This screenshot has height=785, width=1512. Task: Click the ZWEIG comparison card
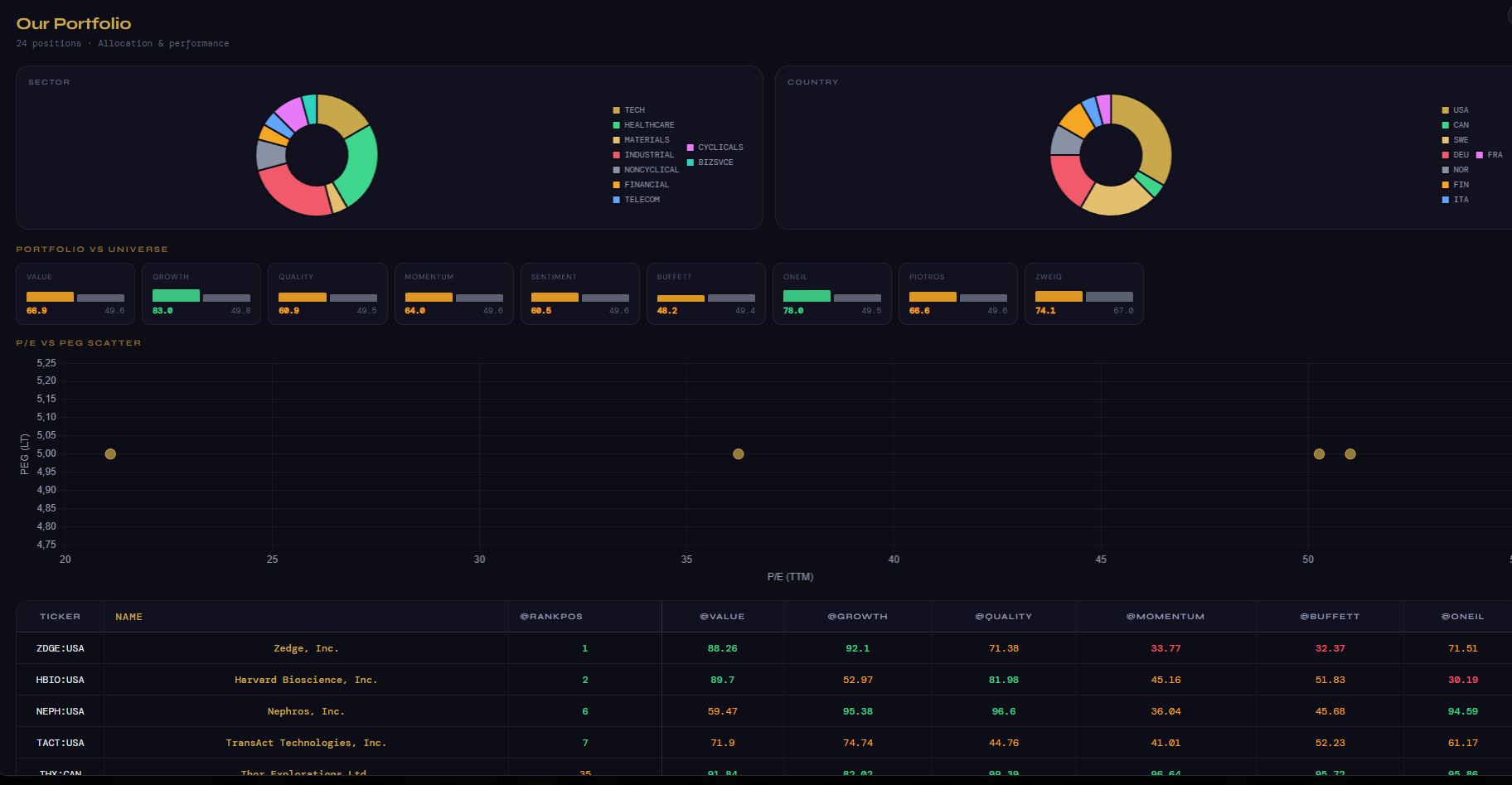(x=1083, y=294)
